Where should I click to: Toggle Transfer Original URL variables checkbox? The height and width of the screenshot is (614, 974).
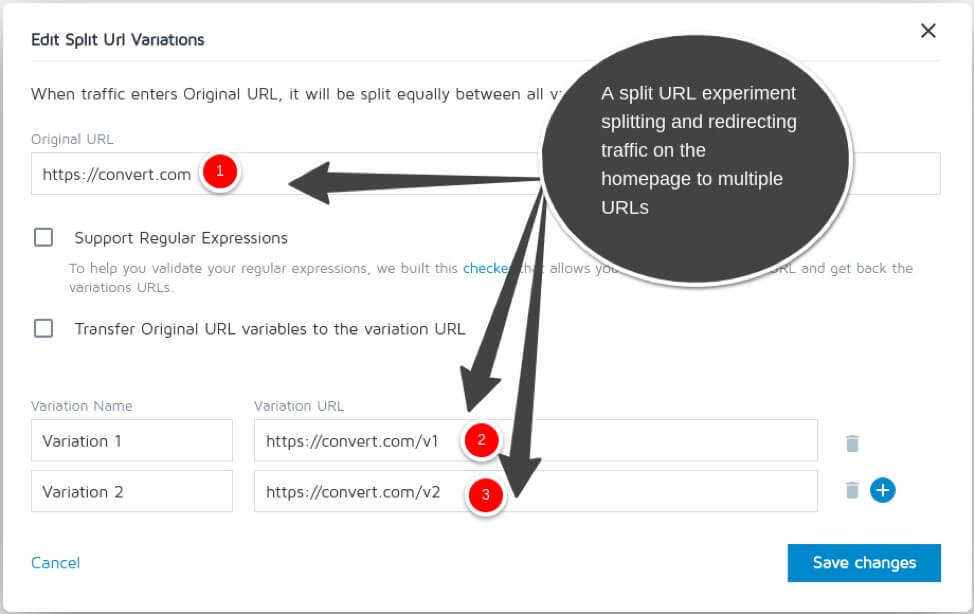click(43, 328)
